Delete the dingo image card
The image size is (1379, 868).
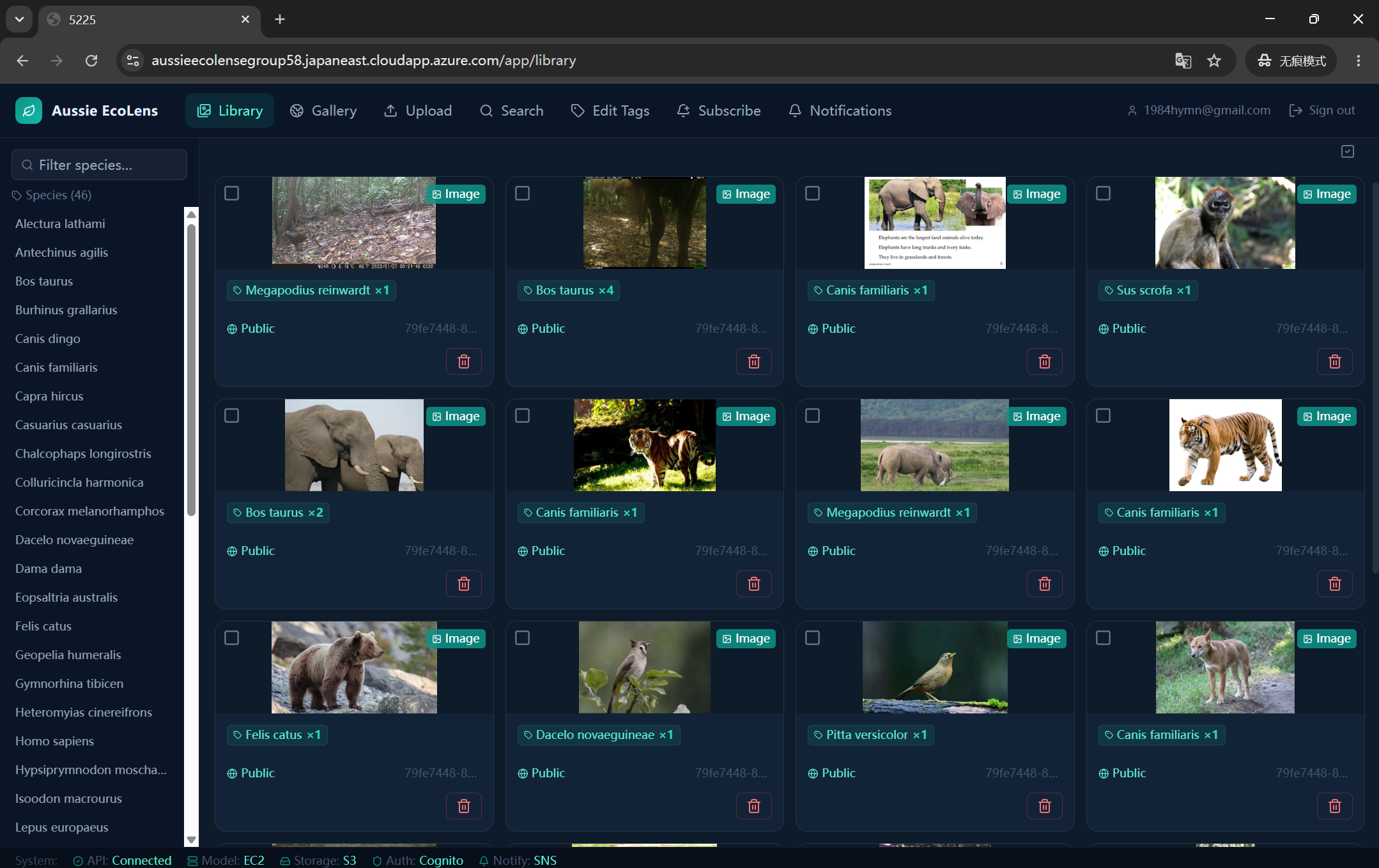click(1335, 806)
